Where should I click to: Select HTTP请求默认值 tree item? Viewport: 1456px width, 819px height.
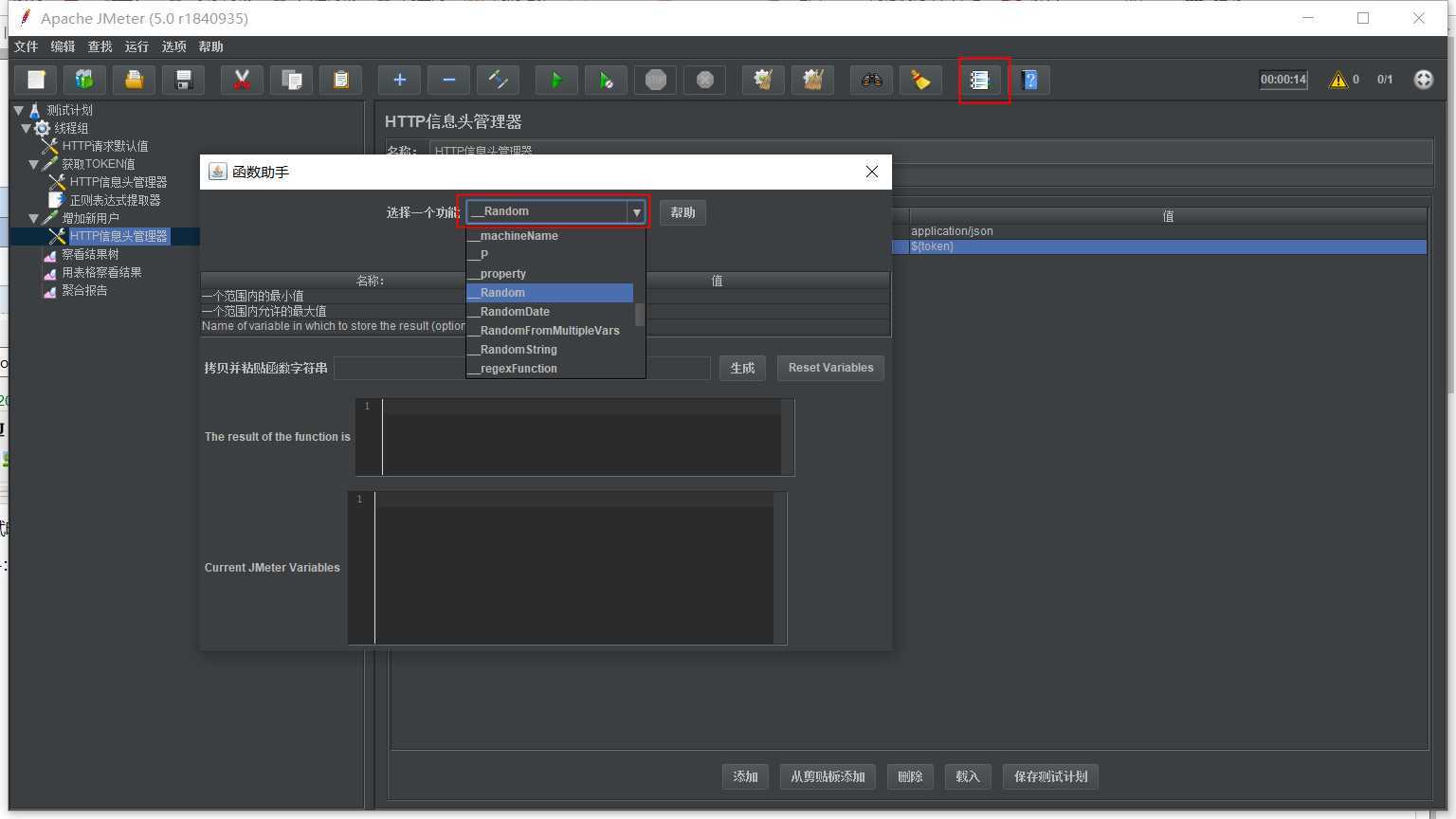click(105, 146)
